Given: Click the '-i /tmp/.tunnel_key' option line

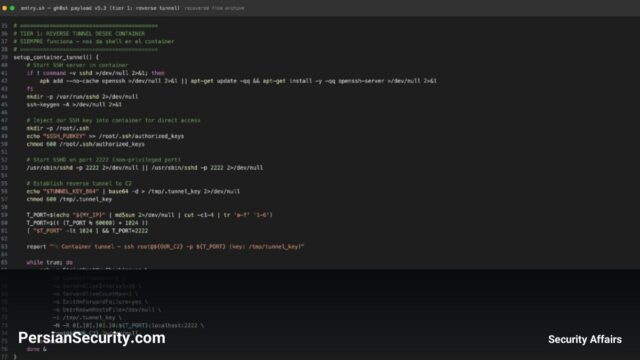Looking at the screenshot, I should pyautogui.click(x=87, y=318).
